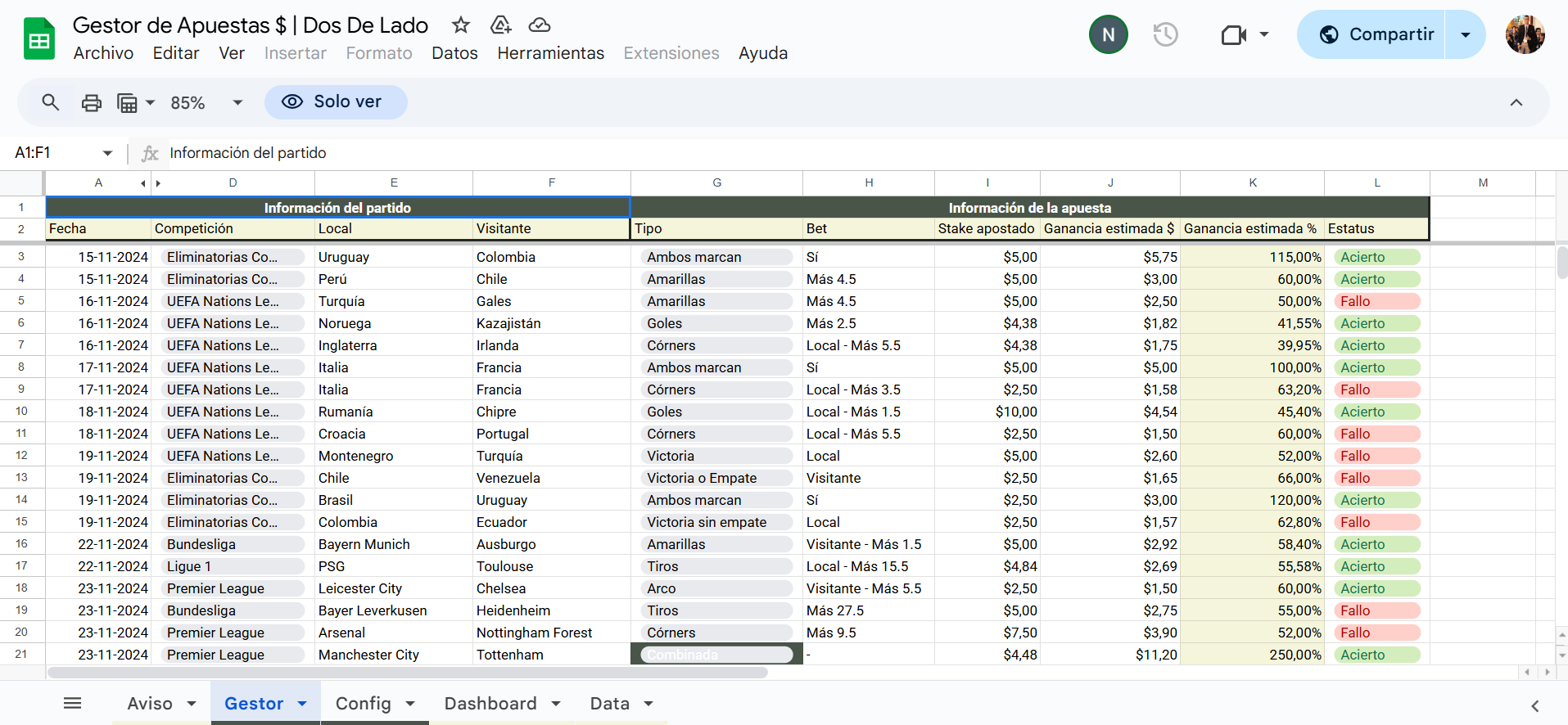Switch to the Data sheet tab

(x=610, y=704)
